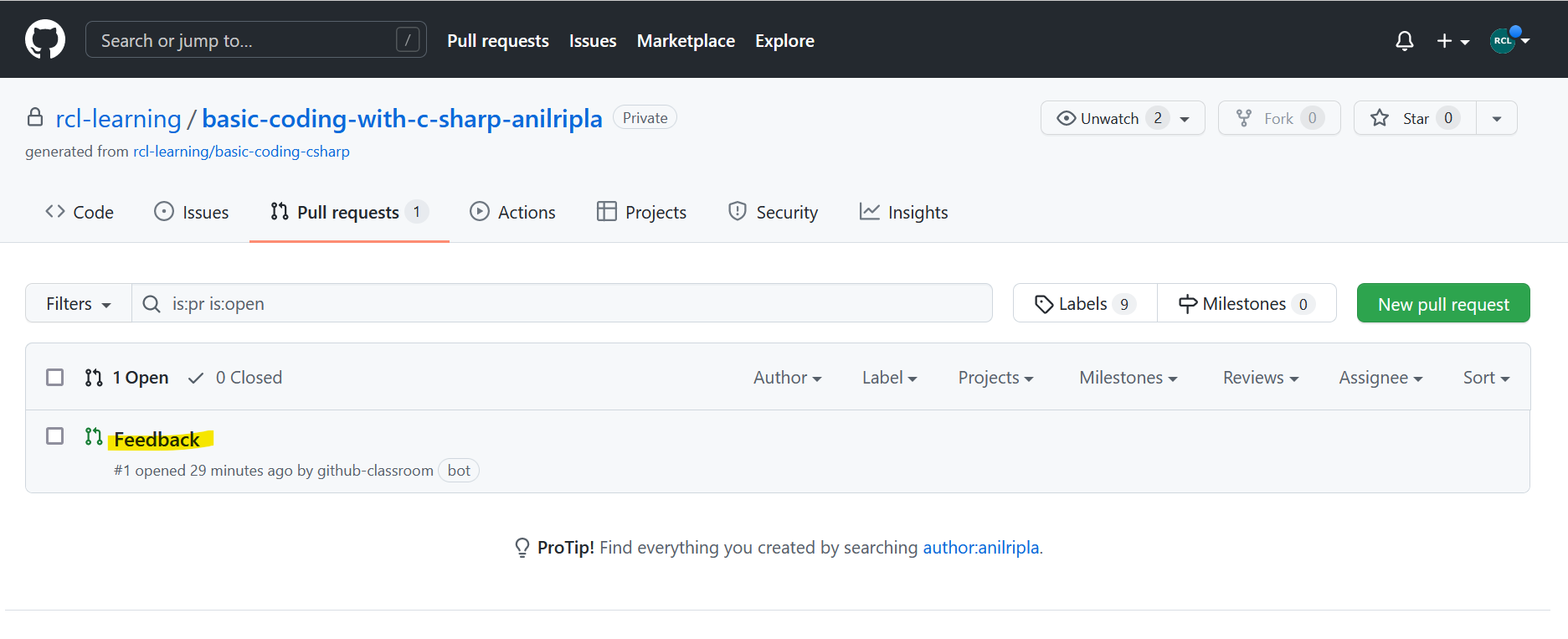Toggle the select-all pull requests checkbox
Screen dimensions: 1568x639
coord(55,378)
